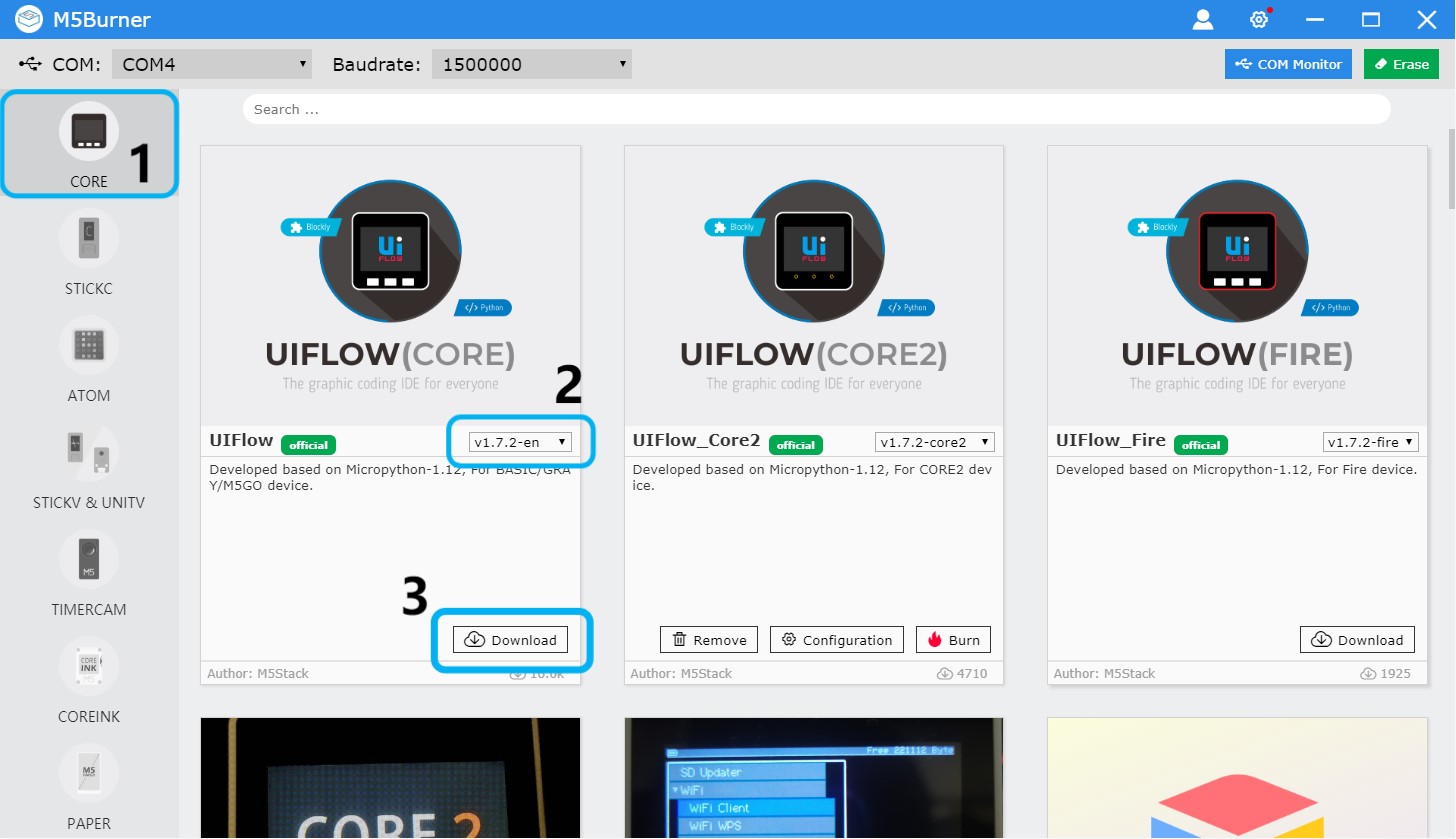This screenshot has height=839, width=1456.
Task: Open UIFlow_Core2 version dropdown v1.7.2-core2
Action: 935,442
